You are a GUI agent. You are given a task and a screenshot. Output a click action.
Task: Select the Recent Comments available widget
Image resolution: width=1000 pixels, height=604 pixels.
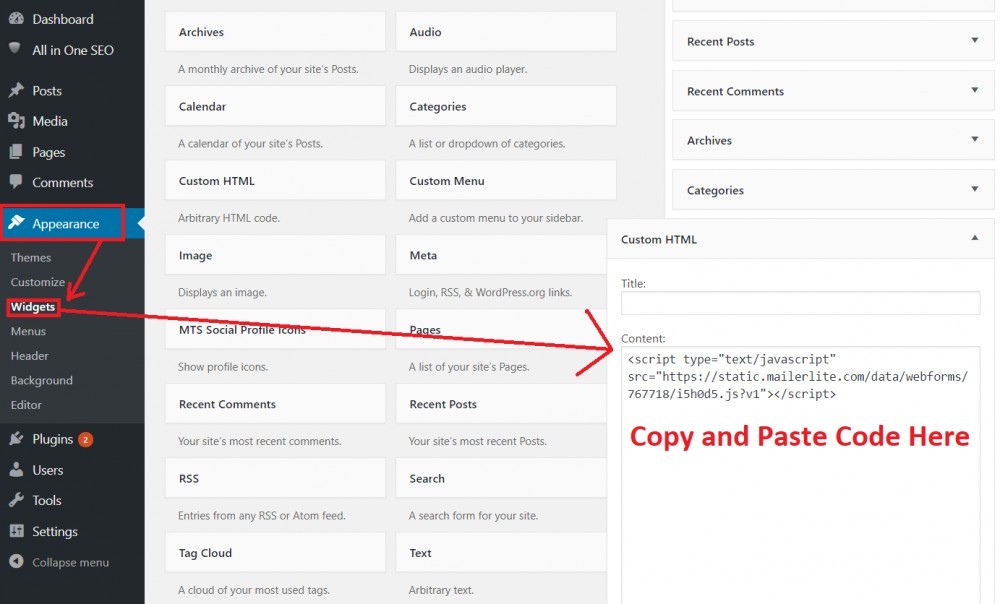pos(276,404)
